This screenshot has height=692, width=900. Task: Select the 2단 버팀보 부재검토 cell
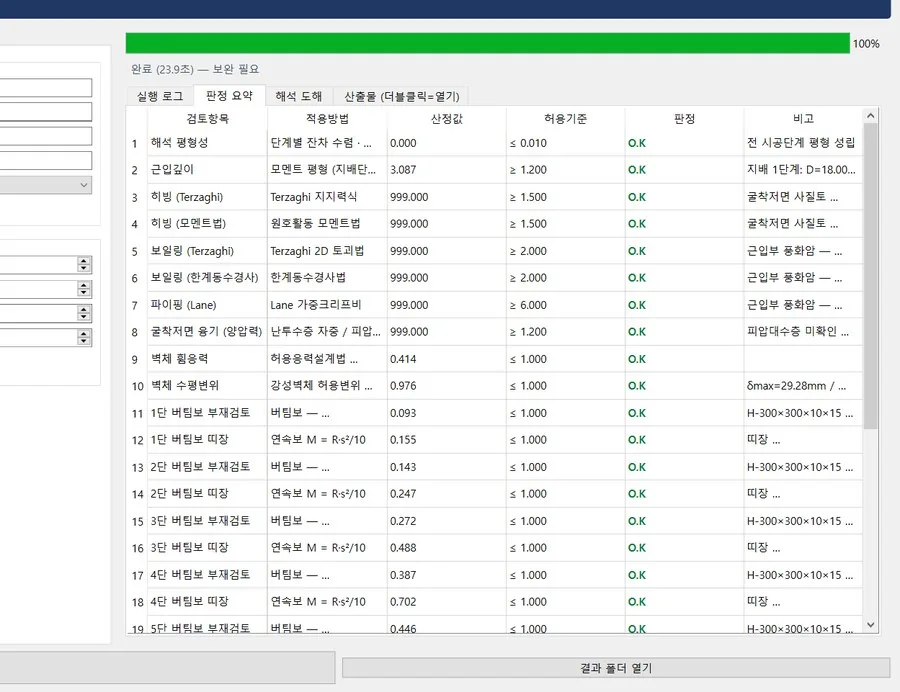click(207, 466)
